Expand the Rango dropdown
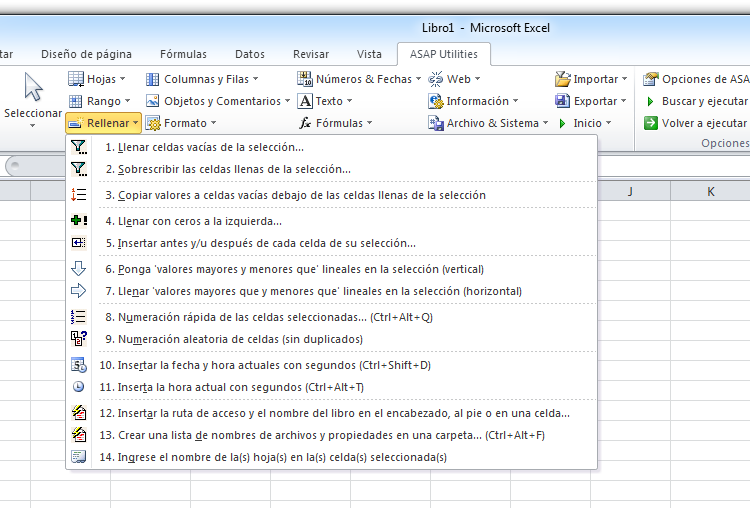The image size is (750, 508). (127, 101)
